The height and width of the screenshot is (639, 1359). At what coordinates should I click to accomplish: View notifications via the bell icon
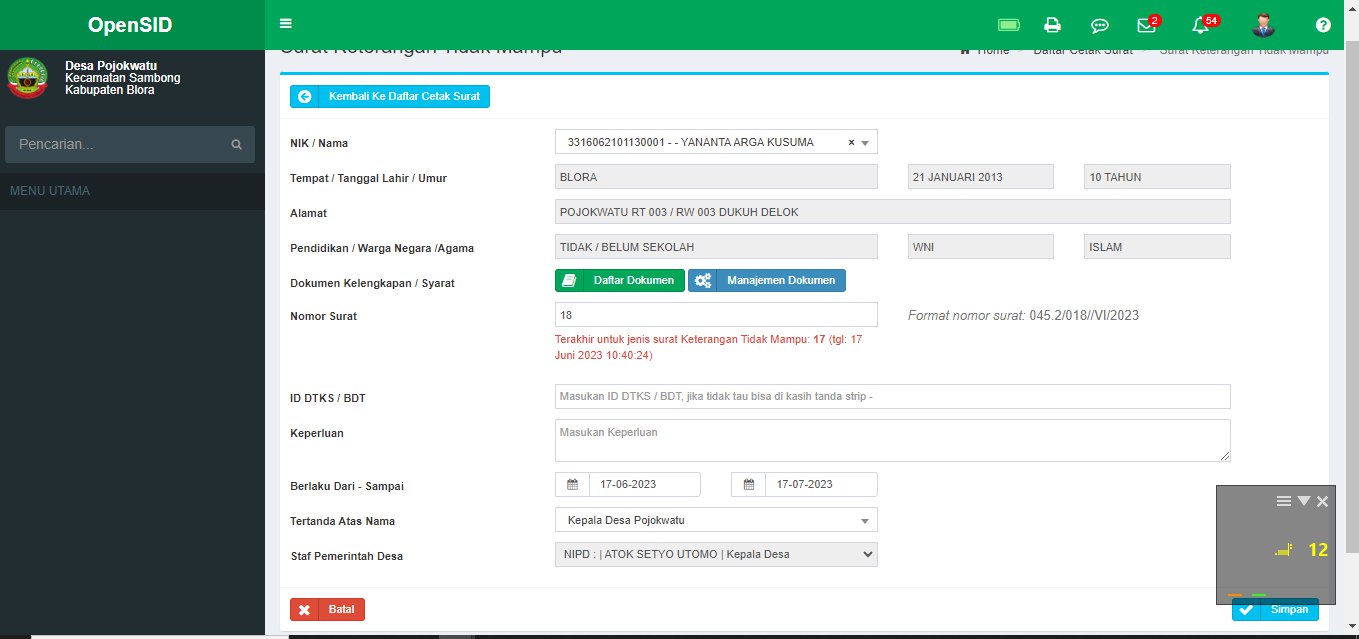click(x=1199, y=24)
